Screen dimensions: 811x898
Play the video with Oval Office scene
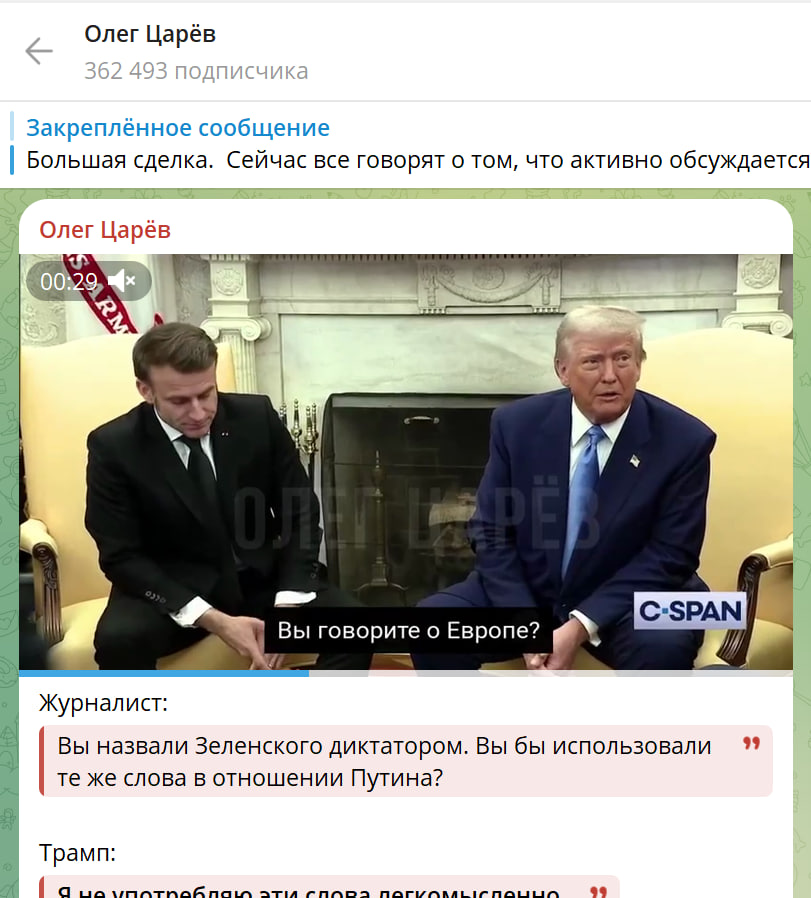406,462
